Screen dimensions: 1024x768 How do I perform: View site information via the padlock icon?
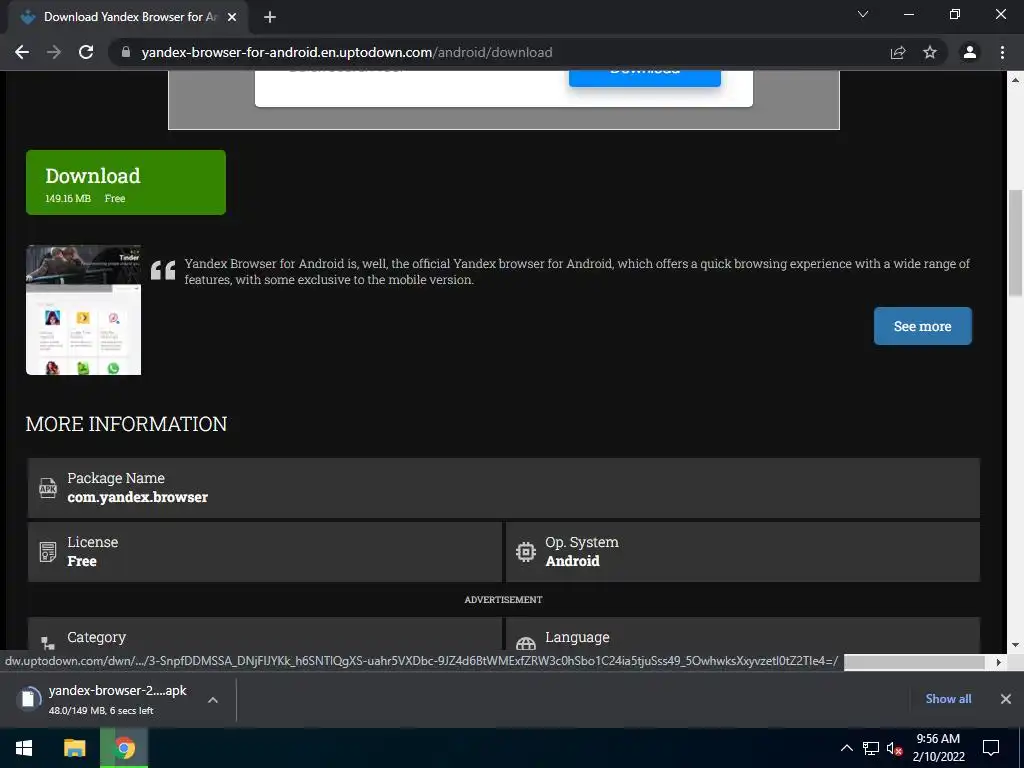[126, 52]
